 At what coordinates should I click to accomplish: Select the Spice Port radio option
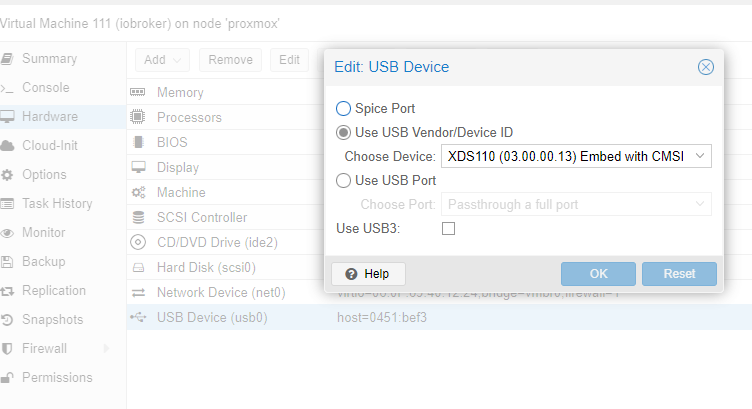coord(343,108)
